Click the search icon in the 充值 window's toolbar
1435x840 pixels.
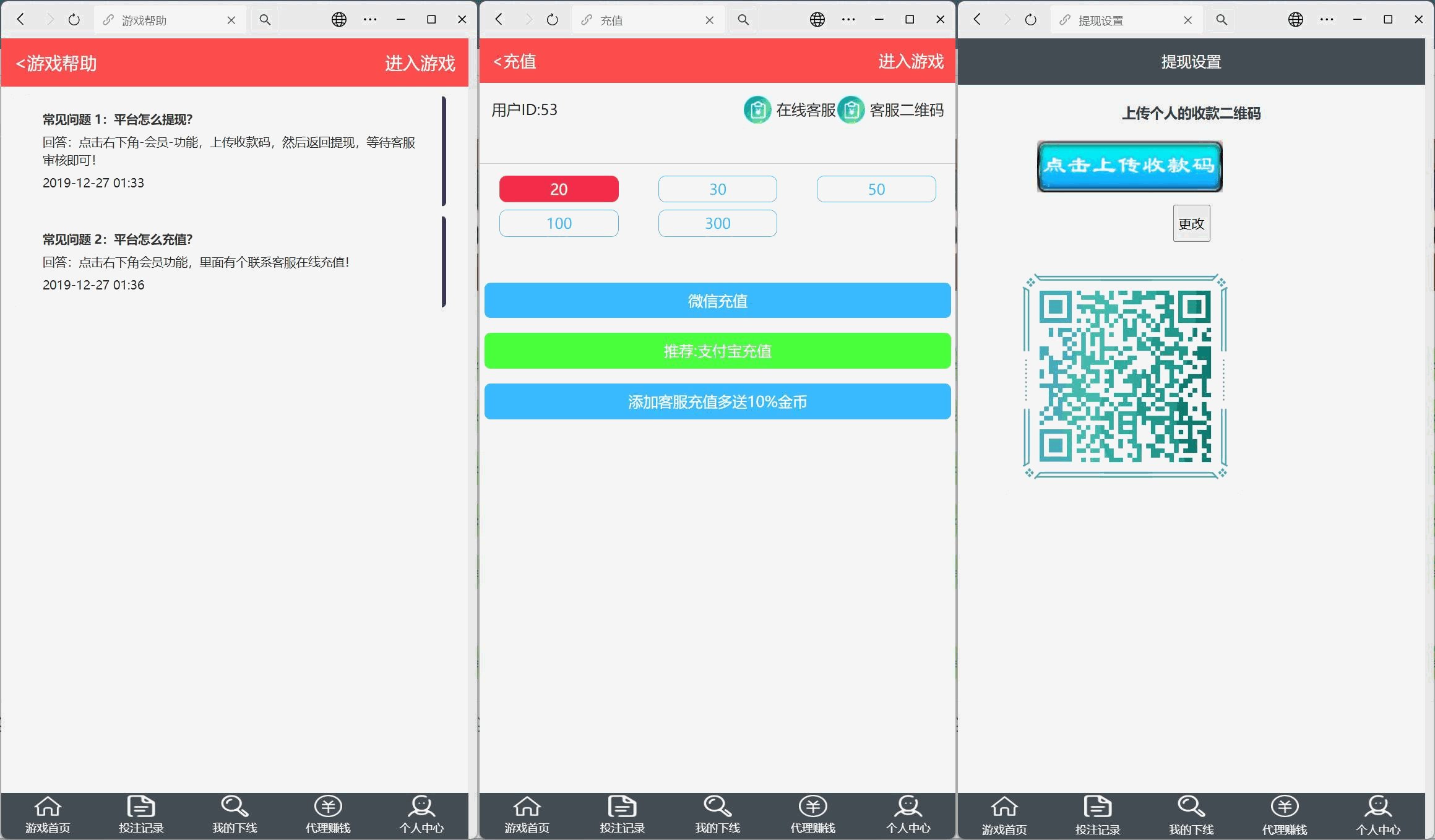click(743, 20)
